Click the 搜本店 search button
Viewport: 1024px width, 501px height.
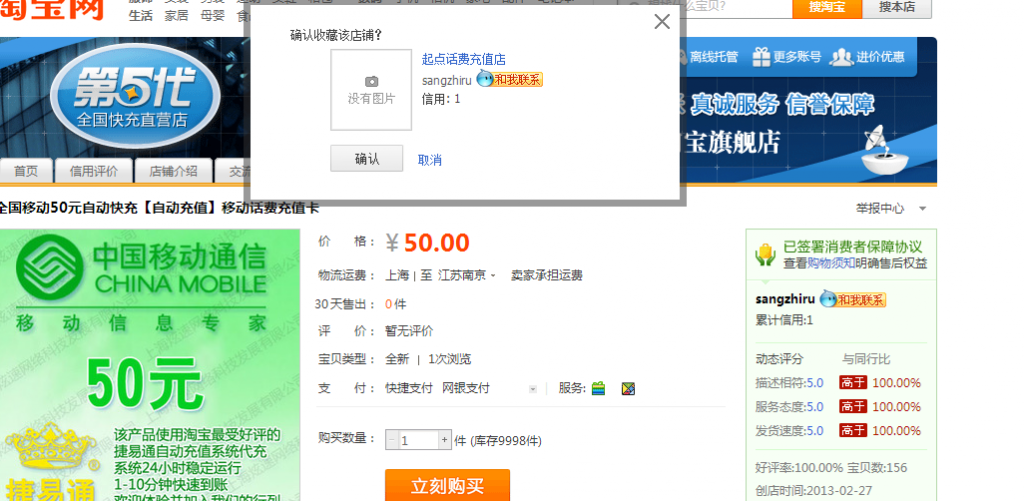(897, 8)
